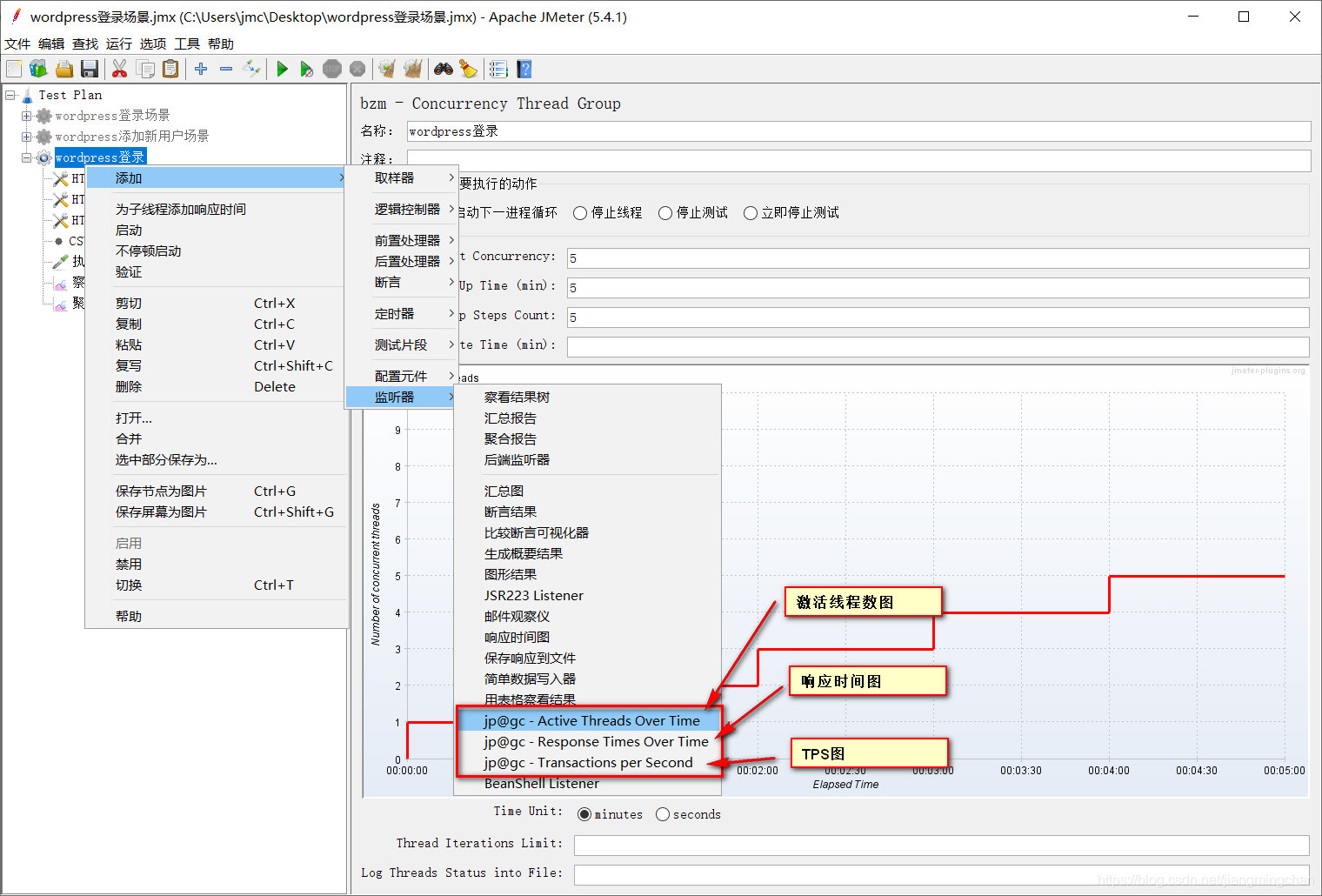Open the 逻辑控制器 submenu
The height and width of the screenshot is (896, 1322).
pyautogui.click(x=402, y=209)
